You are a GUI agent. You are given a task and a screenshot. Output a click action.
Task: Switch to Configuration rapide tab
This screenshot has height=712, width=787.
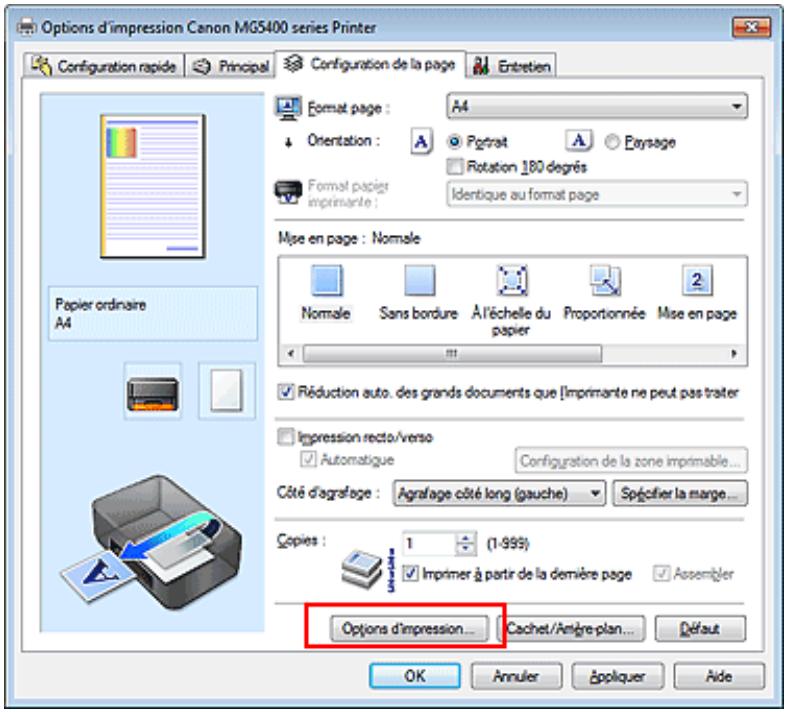[x=104, y=66]
